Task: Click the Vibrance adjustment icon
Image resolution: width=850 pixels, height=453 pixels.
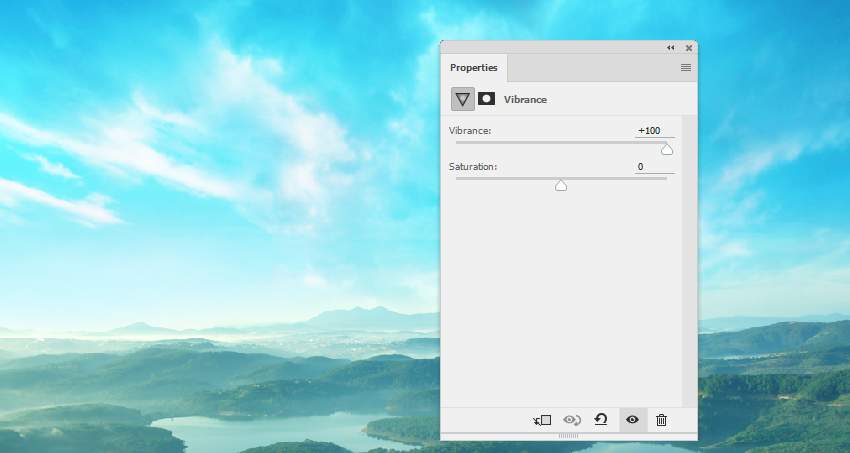Action: [462, 99]
